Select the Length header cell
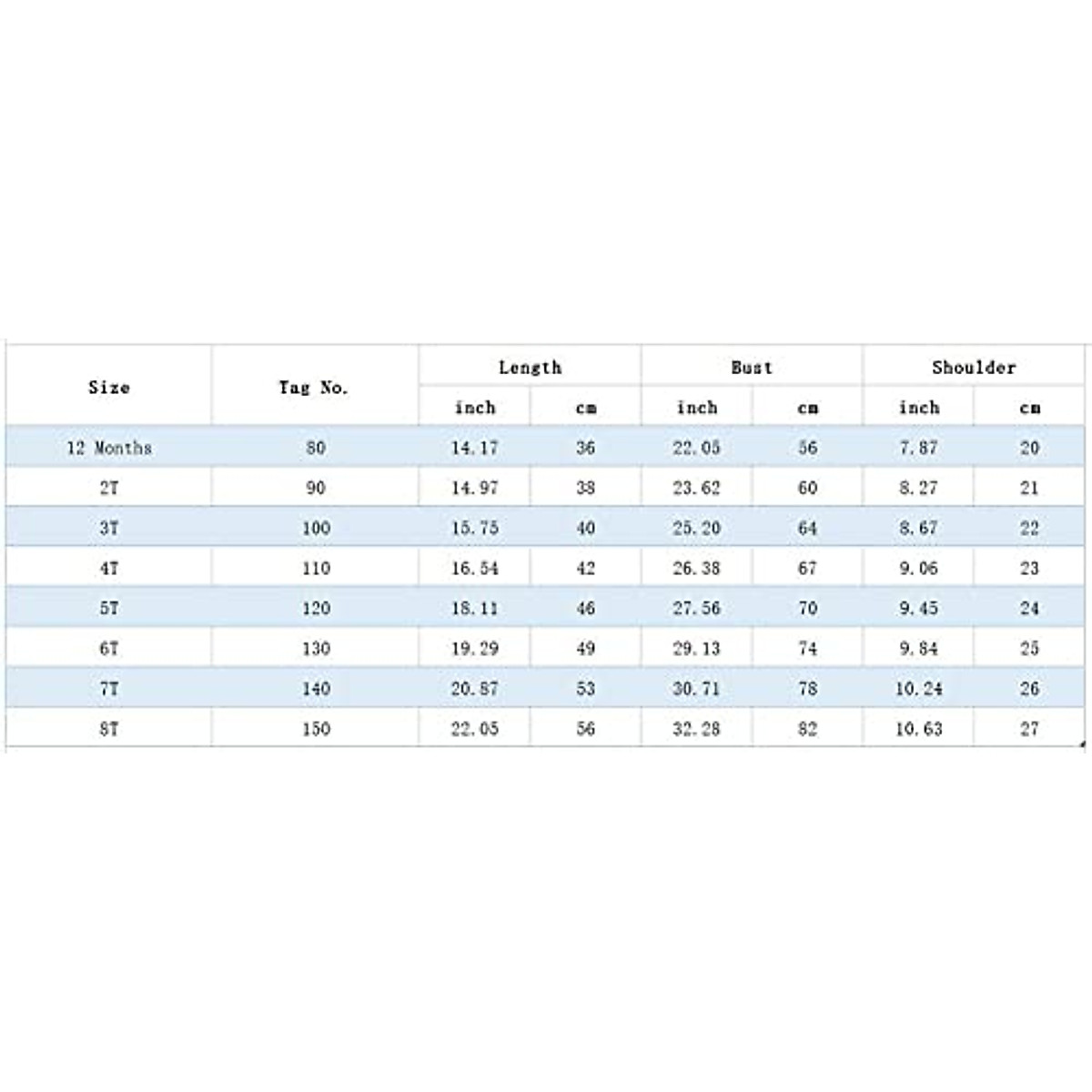The image size is (1092, 1092). (530, 368)
